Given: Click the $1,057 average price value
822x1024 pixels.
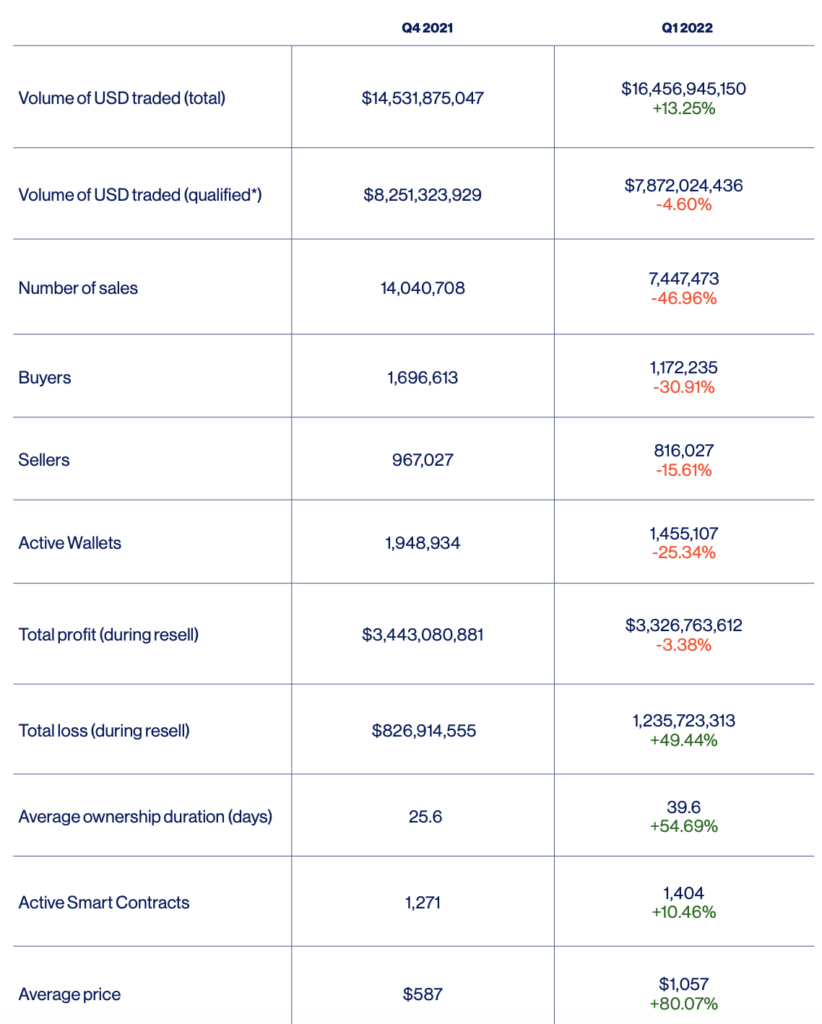Looking at the screenshot, I should (x=684, y=984).
